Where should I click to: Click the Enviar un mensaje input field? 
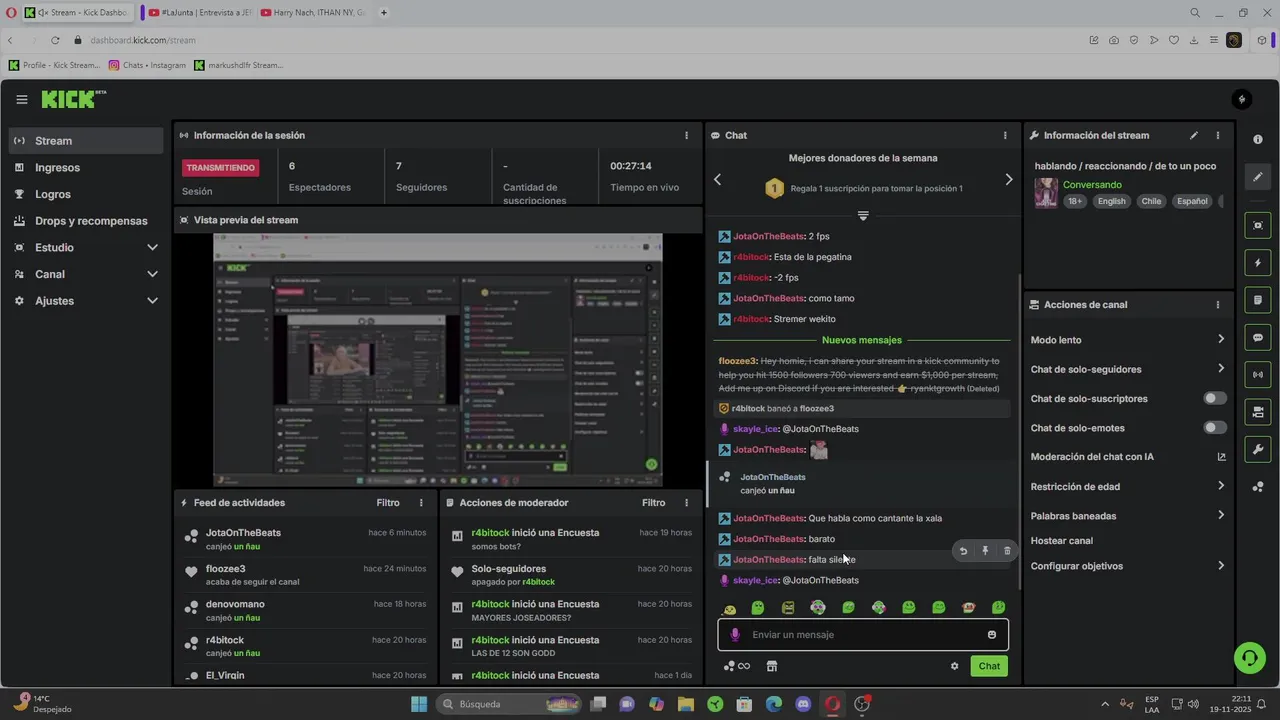click(863, 635)
